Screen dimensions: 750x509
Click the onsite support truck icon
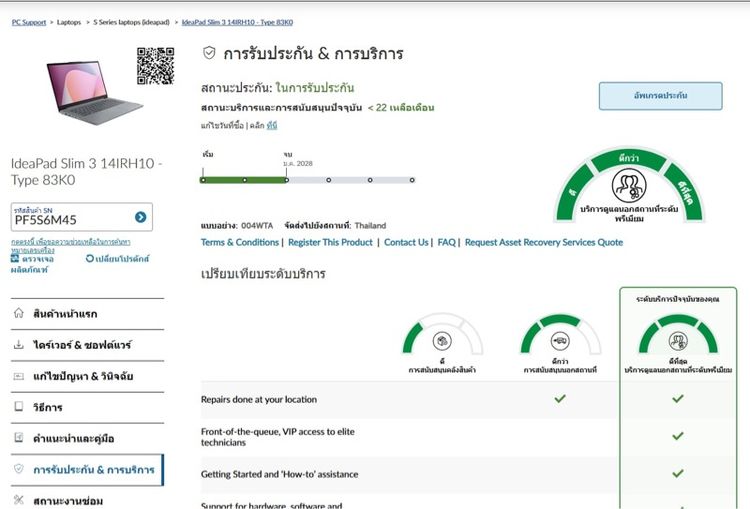point(560,341)
